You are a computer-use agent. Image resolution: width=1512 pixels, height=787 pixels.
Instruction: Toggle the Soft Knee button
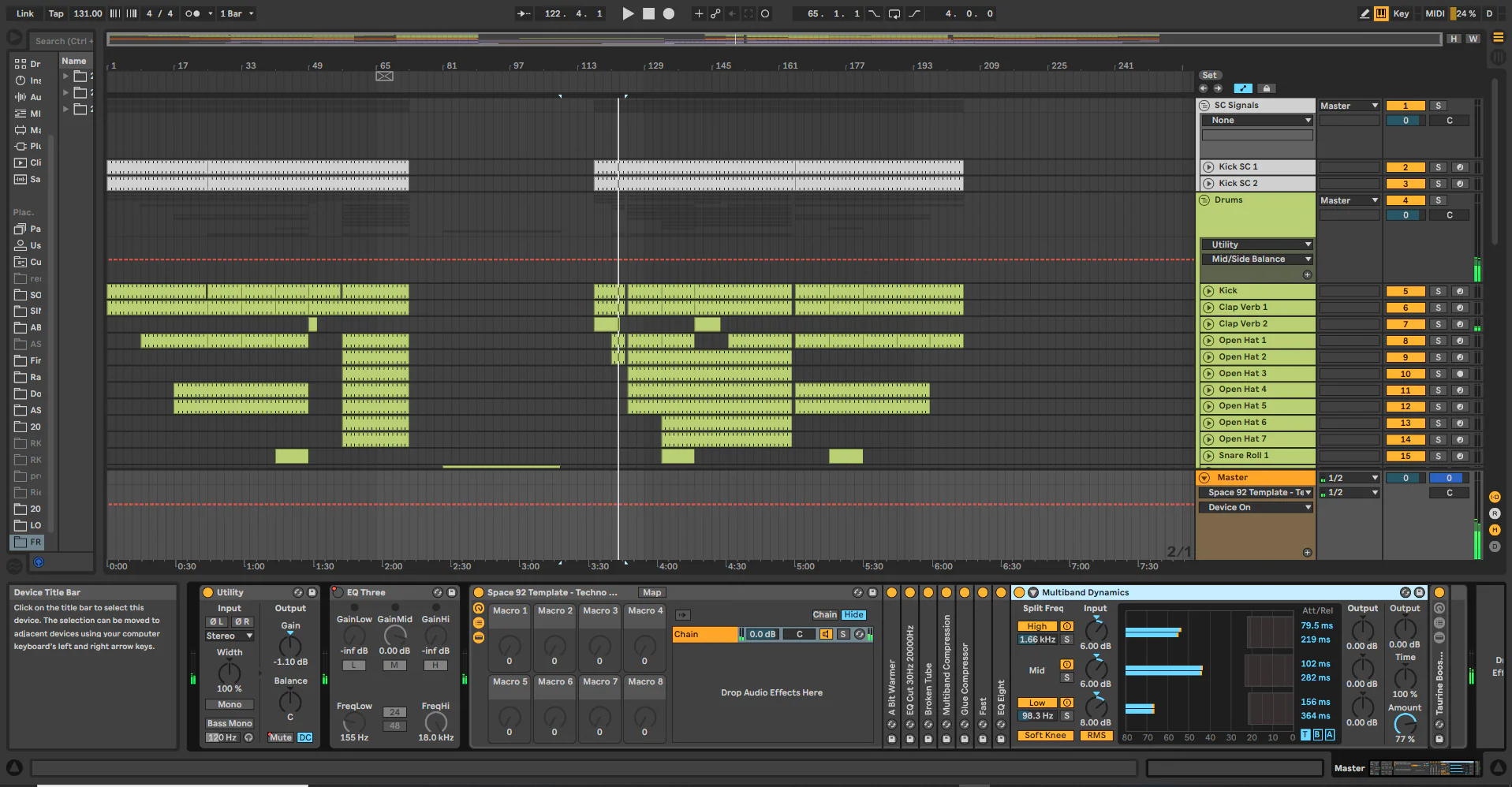1044,735
